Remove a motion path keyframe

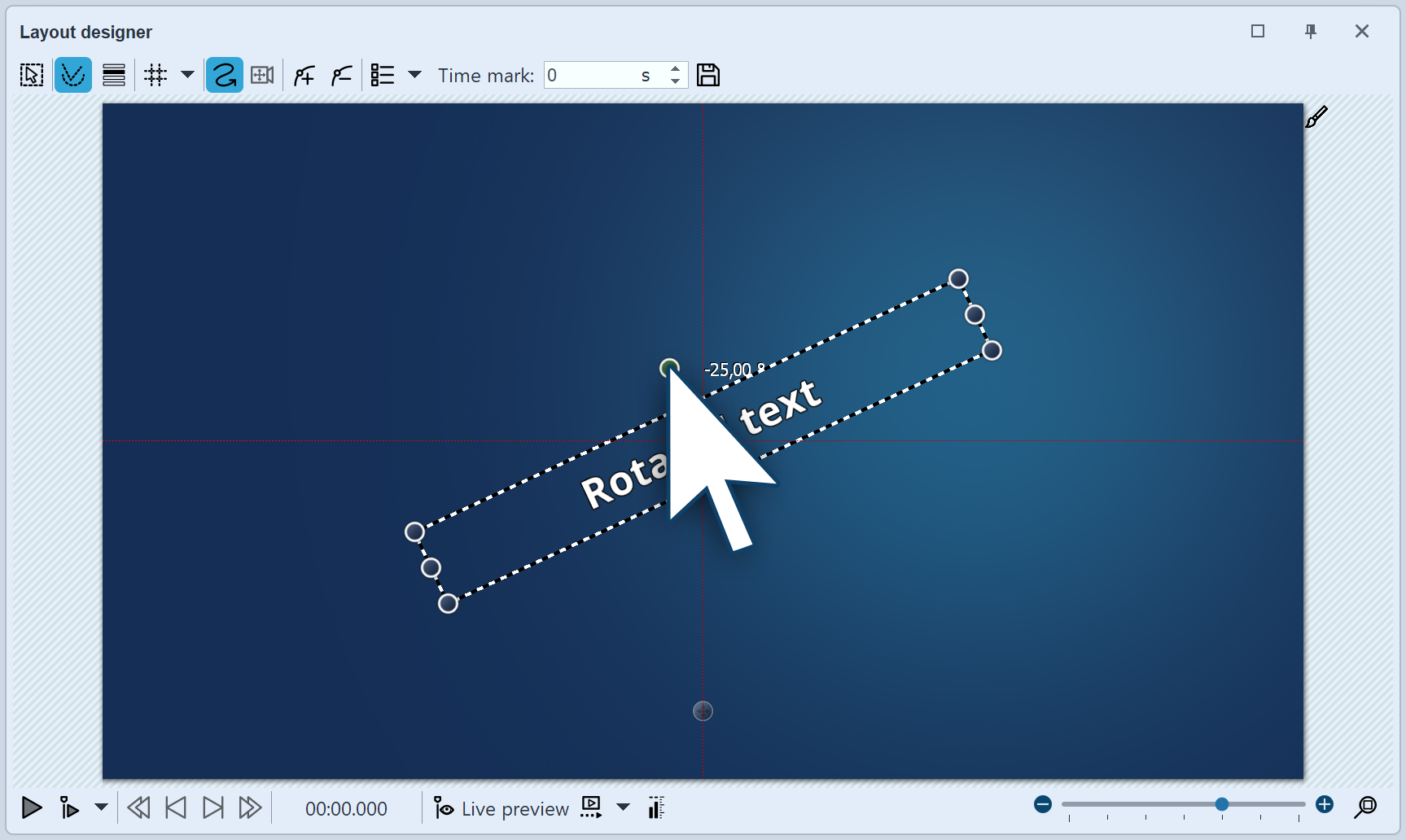[340, 74]
